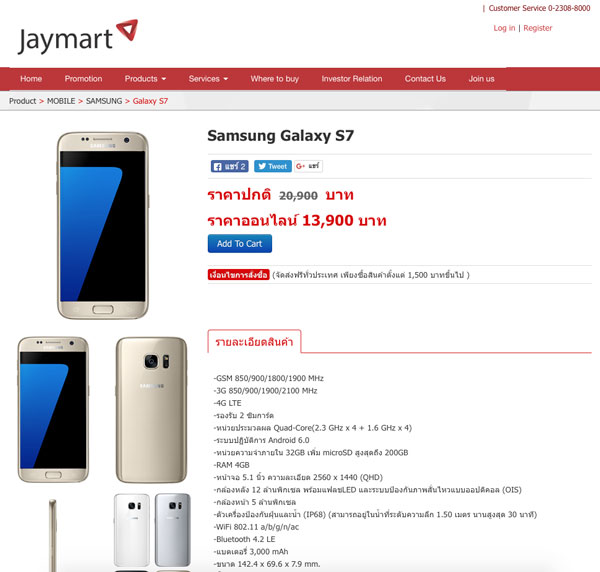Share on Facebook button
Viewport: 600px width, 572px height.
click(x=230, y=166)
